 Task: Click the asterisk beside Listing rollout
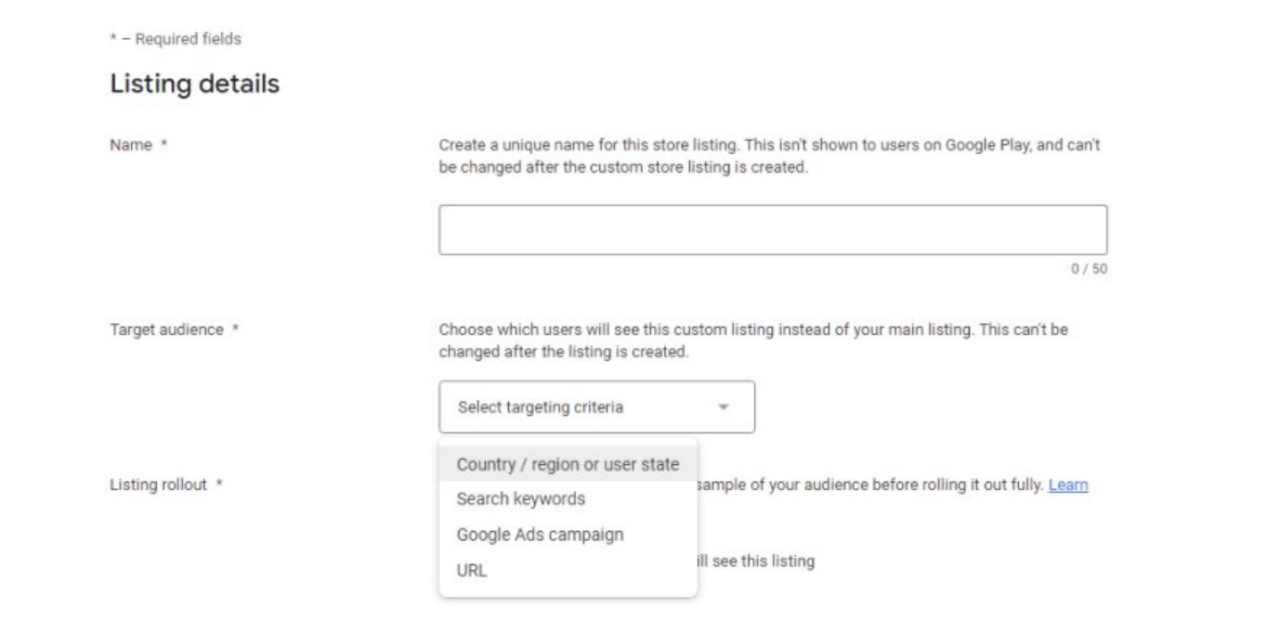(x=219, y=485)
